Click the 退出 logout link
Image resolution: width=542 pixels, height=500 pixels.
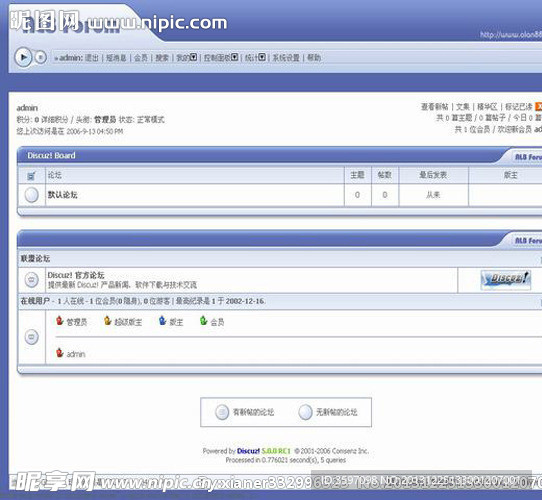point(92,58)
